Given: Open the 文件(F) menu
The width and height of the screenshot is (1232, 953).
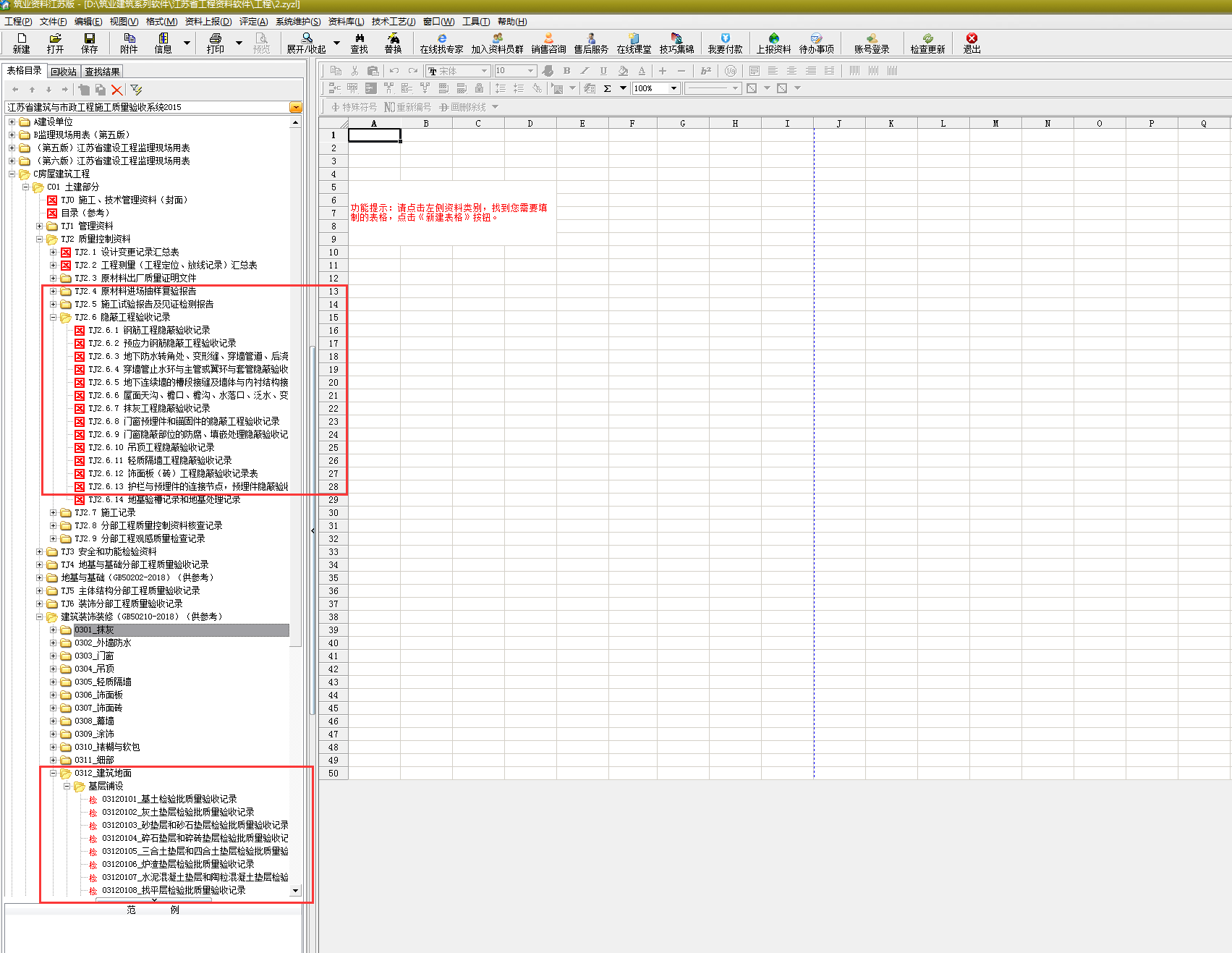Looking at the screenshot, I should click(x=53, y=22).
